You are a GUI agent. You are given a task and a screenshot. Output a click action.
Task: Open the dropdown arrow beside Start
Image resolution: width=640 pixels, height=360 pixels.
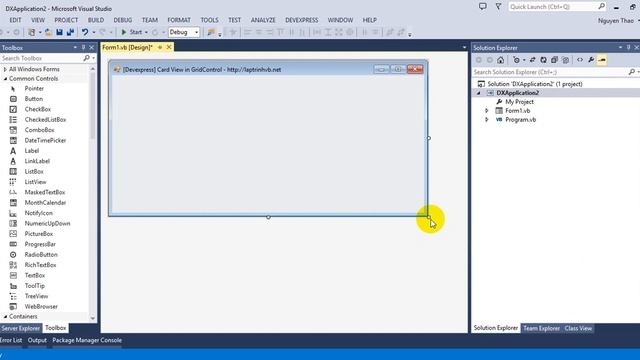146,32
